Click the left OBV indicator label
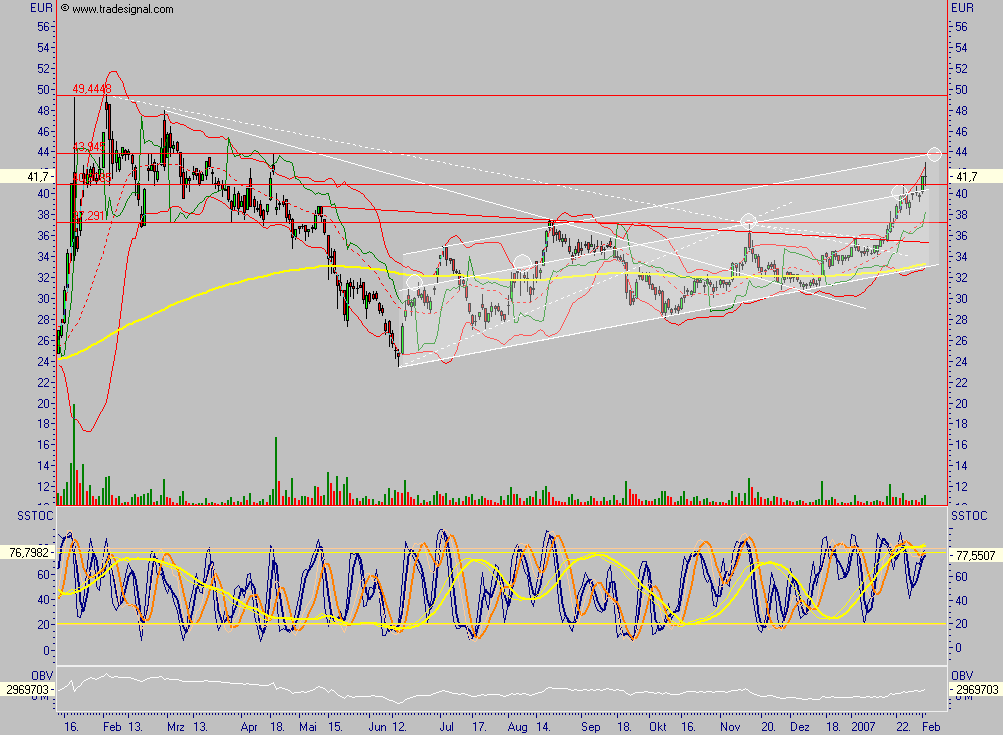The height and width of the screenshot is (735, 1003). [x=42, y=676]
